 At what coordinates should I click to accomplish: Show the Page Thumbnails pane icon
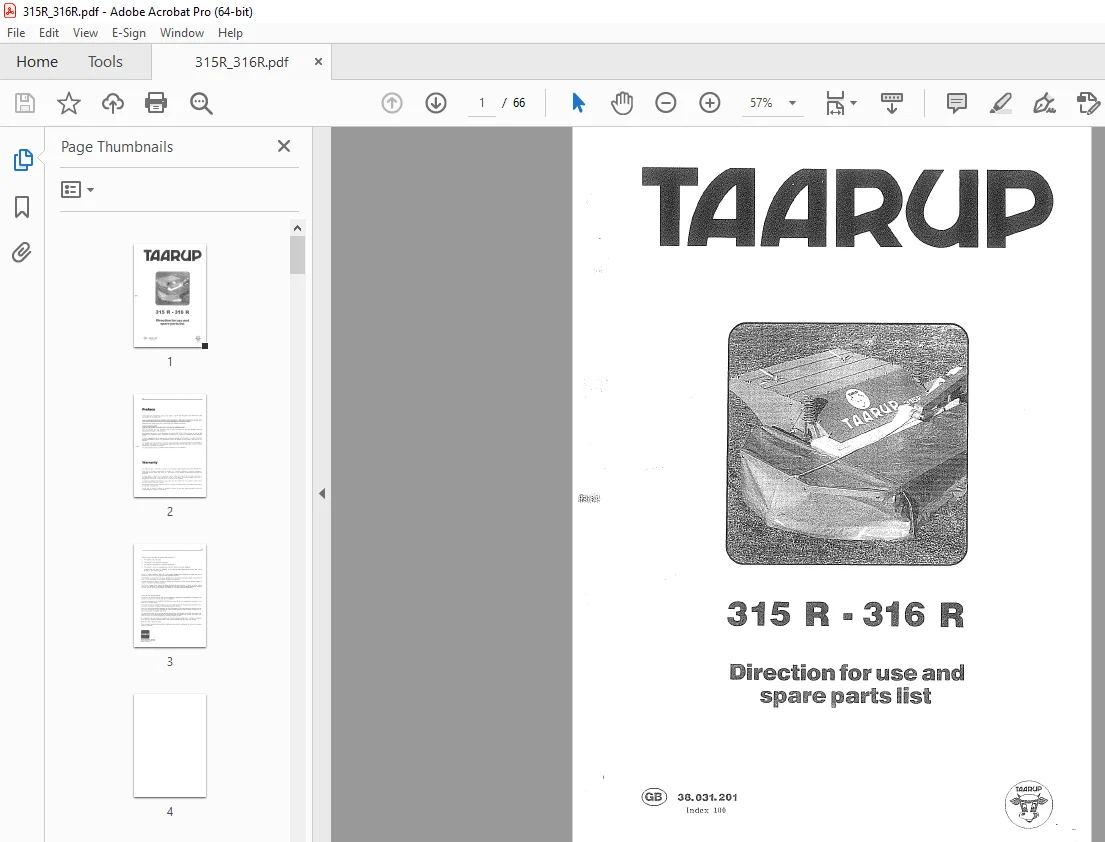(23, 160)
